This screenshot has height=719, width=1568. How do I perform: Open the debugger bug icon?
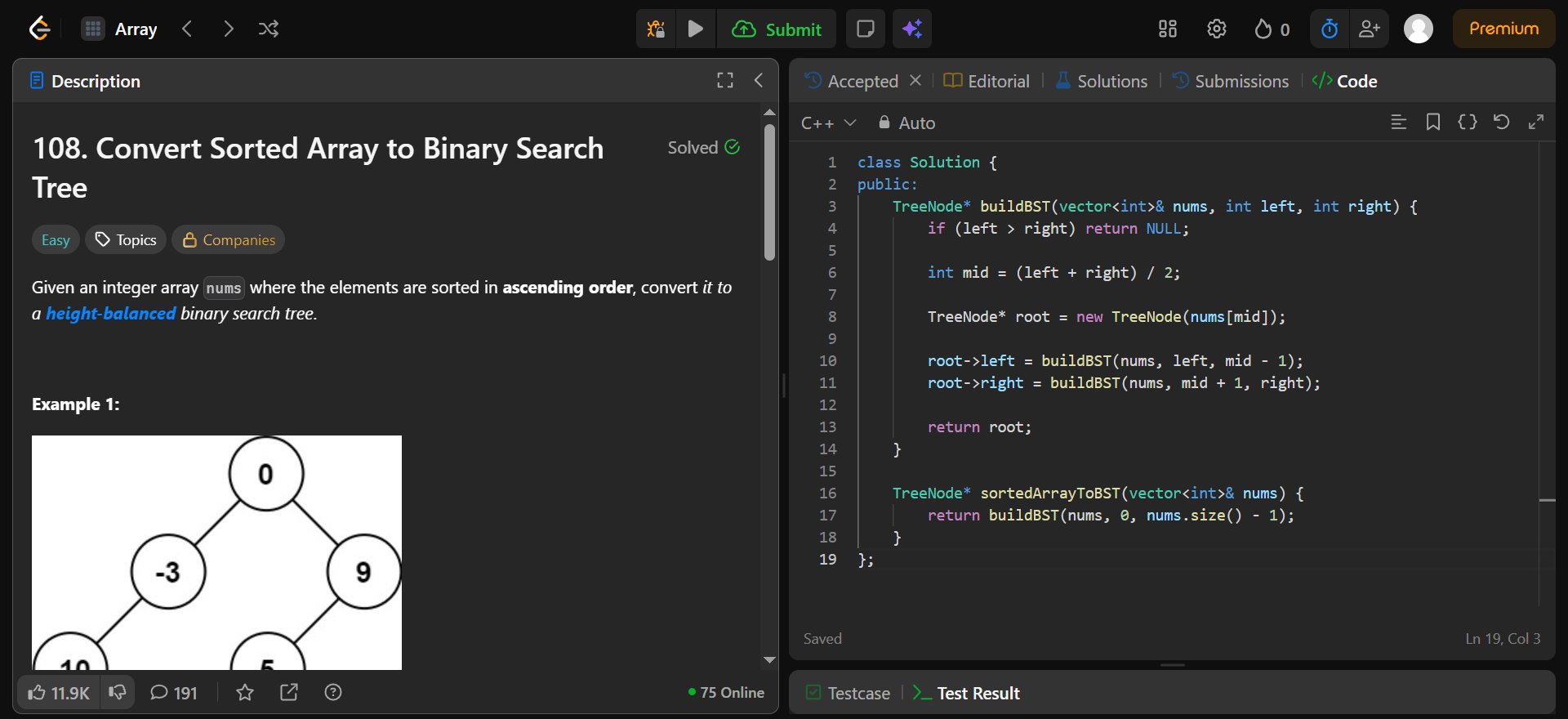(655, 29)
